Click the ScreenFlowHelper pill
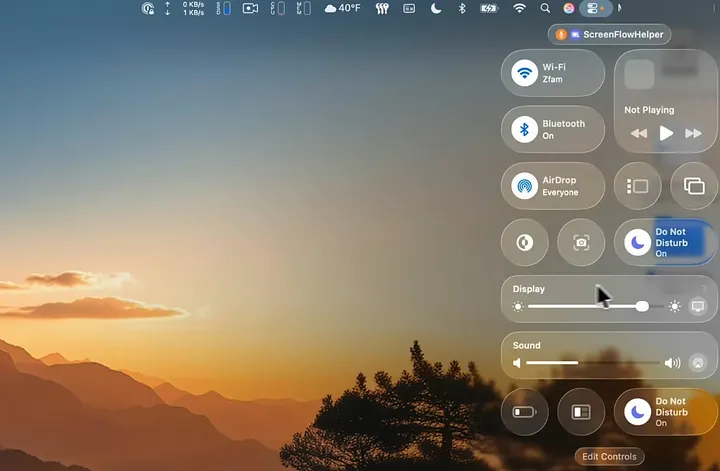The height and width of the screenshot is (471, 720). [609, 34]
